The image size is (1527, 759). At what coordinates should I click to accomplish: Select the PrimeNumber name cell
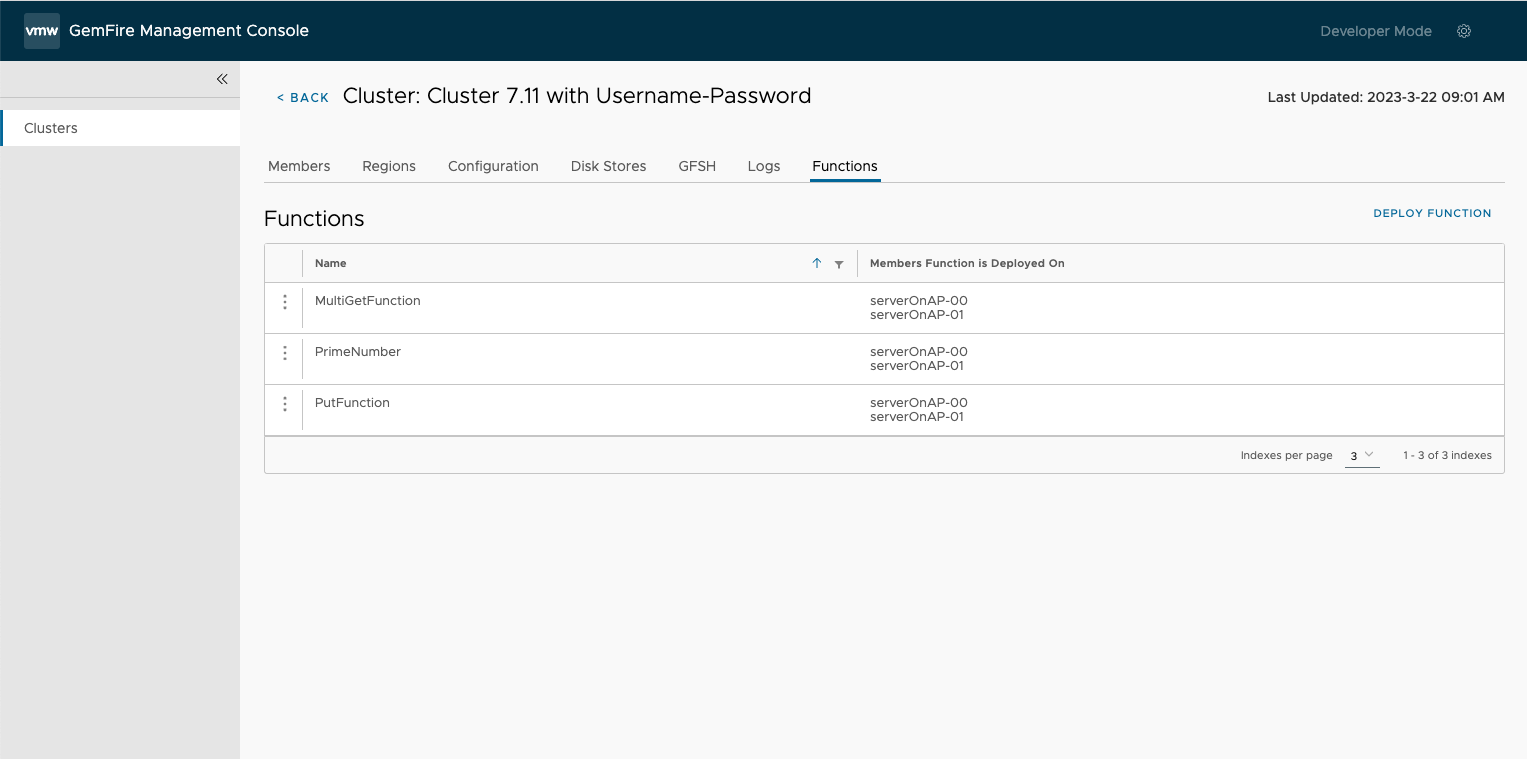(358, 351)
